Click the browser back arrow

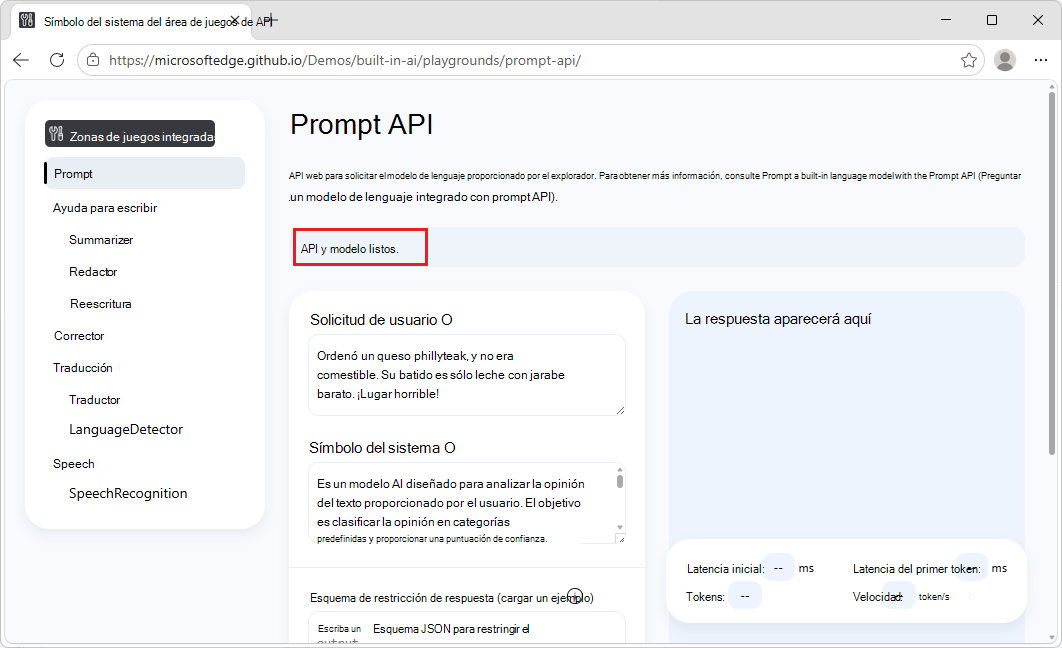pos(21,60)
